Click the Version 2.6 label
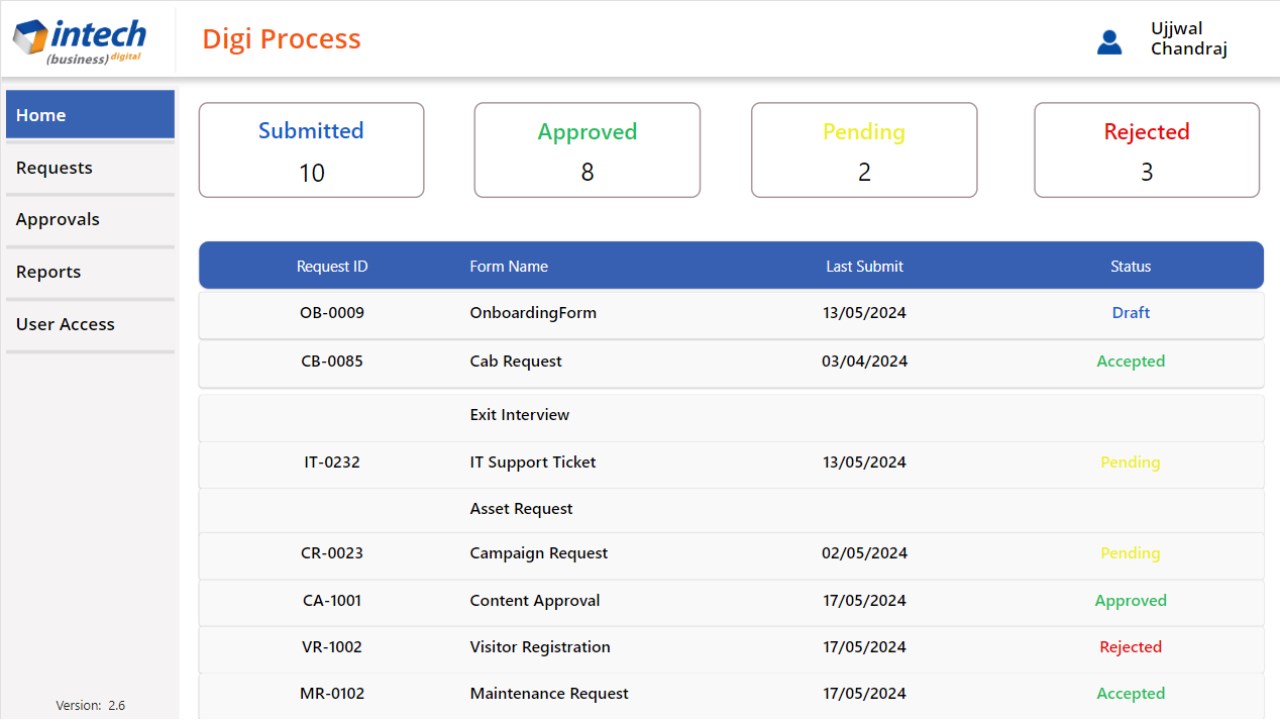The image size is (1280, 720). click(90, 706)
